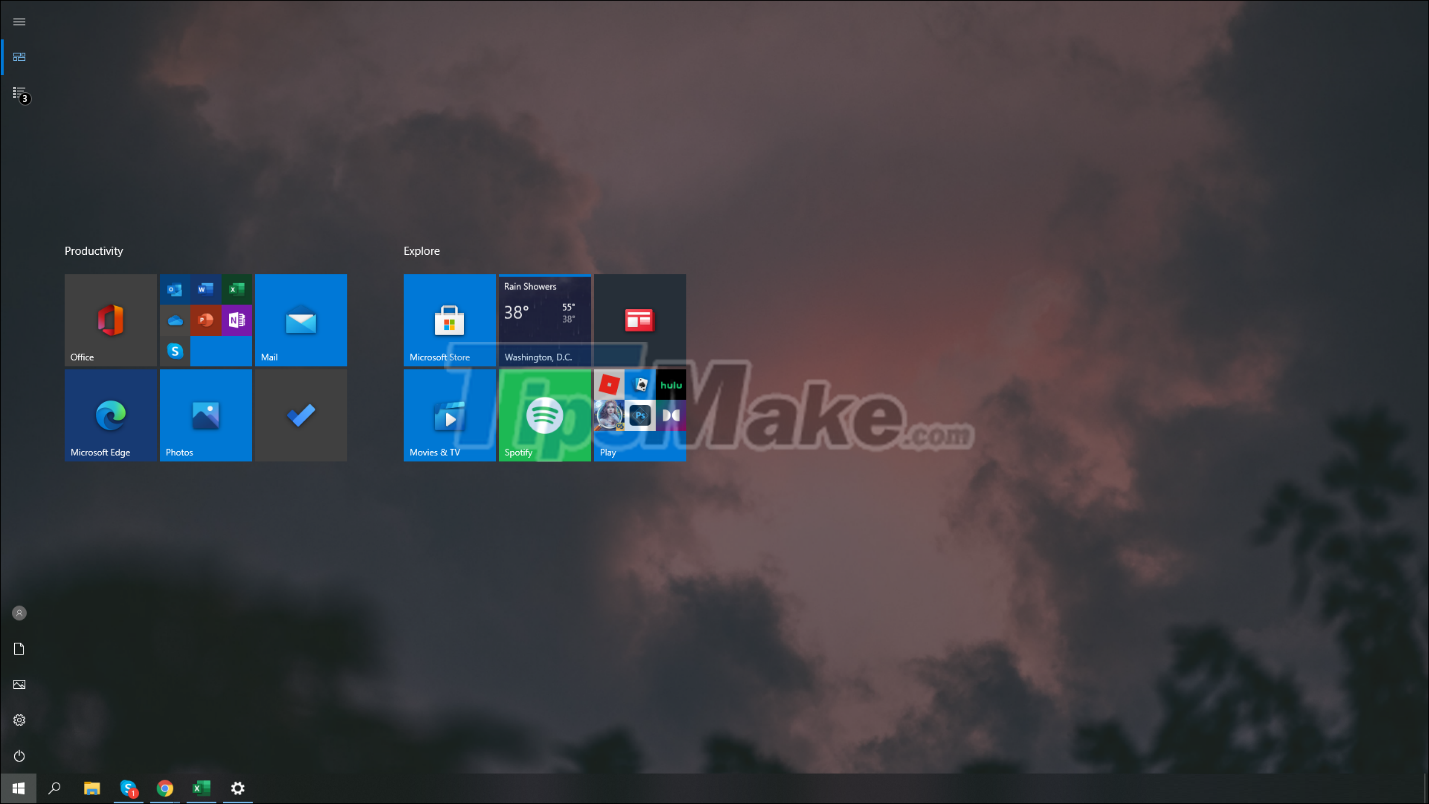The height and width of the screenshot is (804, 1429).
Task: Open Pictures from the Start sidebar
Action: [x=18, y=684]
